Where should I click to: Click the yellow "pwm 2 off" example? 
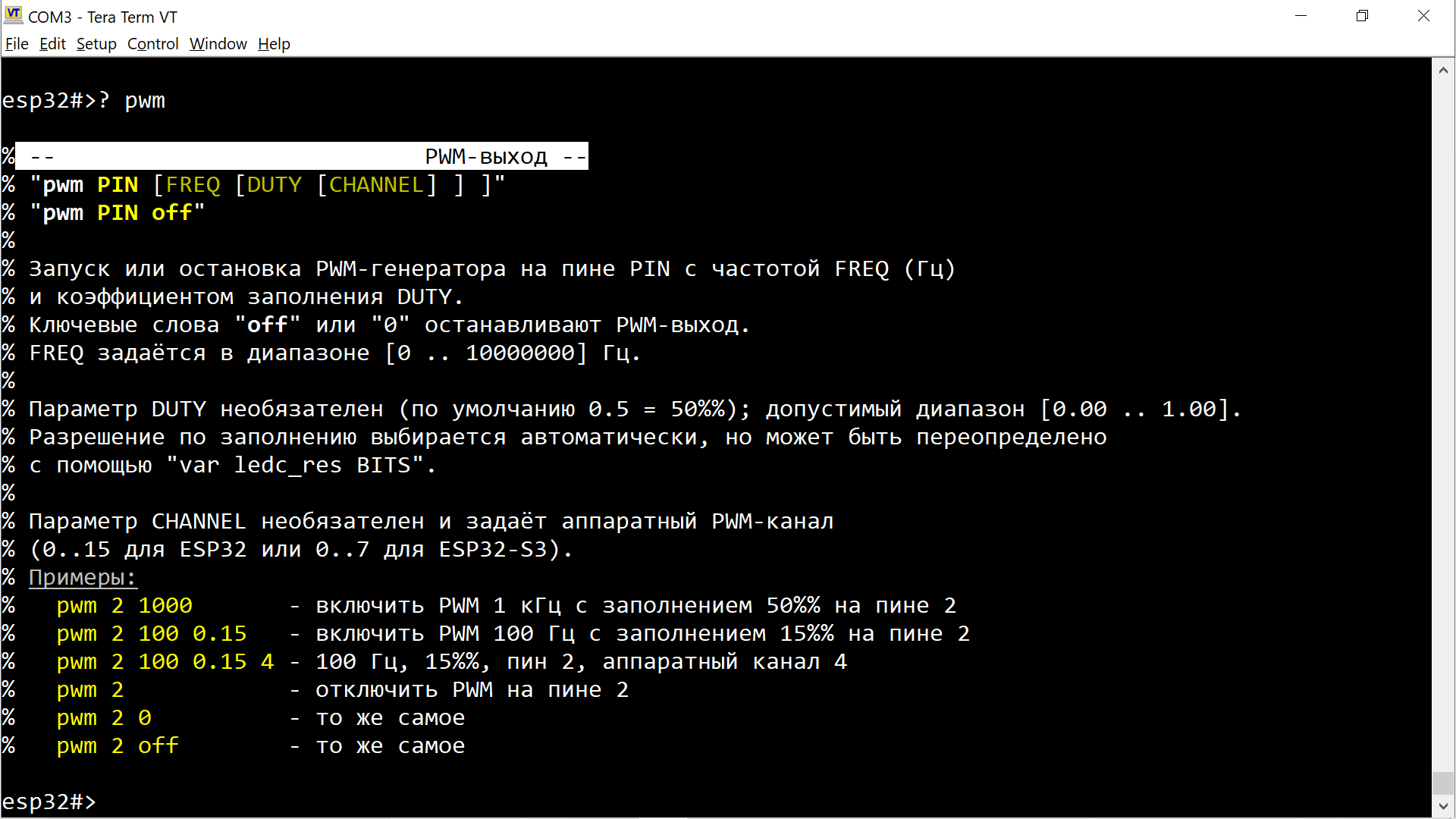point(118,745)
